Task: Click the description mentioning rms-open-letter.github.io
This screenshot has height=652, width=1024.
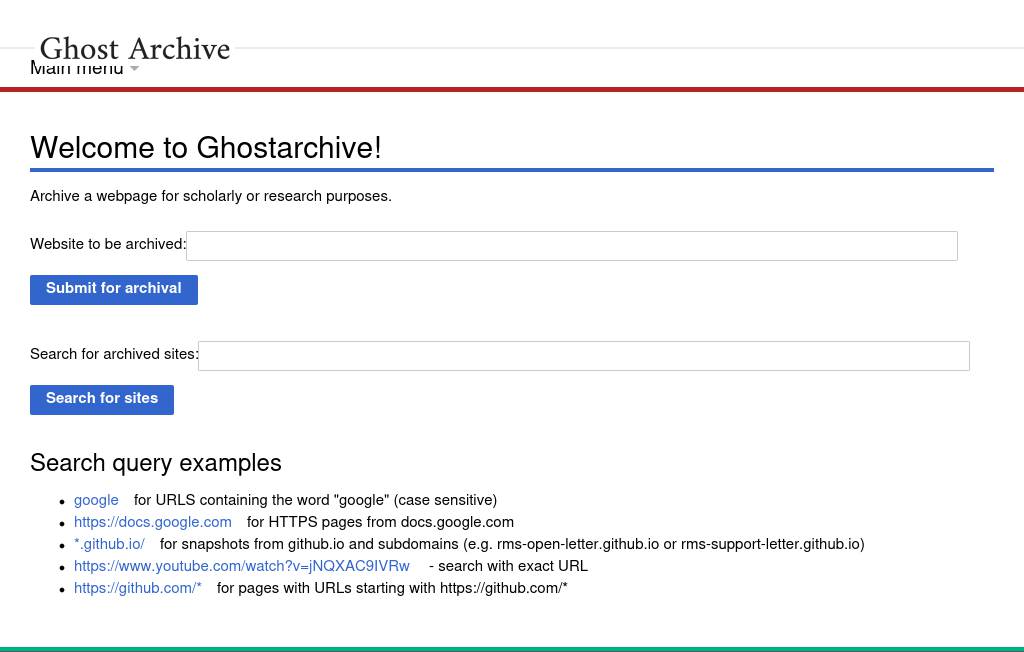Action: tap(512, 545)
